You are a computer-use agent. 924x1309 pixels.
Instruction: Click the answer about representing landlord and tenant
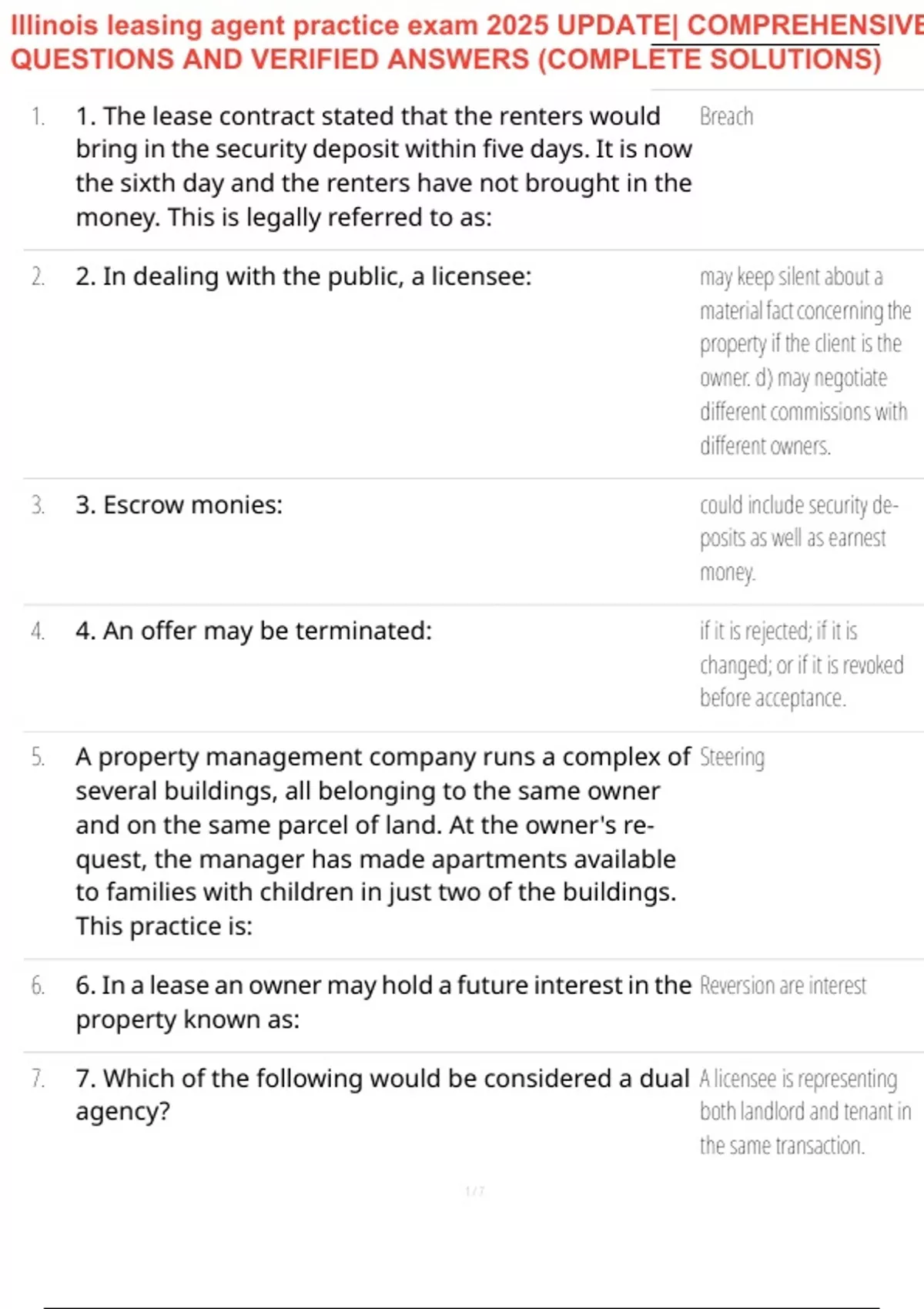coord(805,1112)
